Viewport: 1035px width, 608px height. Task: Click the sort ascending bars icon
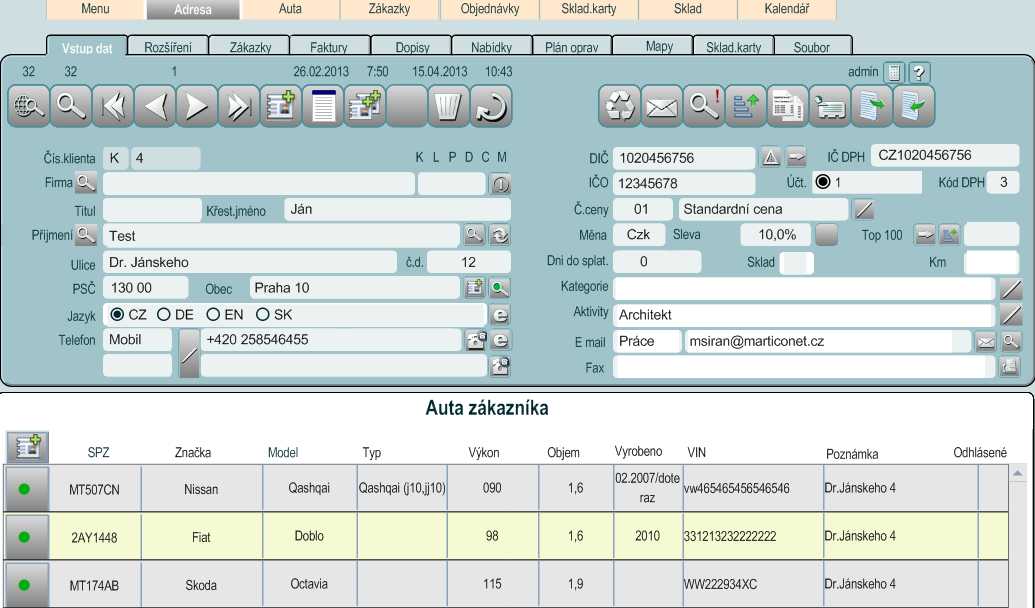(746, 106)
